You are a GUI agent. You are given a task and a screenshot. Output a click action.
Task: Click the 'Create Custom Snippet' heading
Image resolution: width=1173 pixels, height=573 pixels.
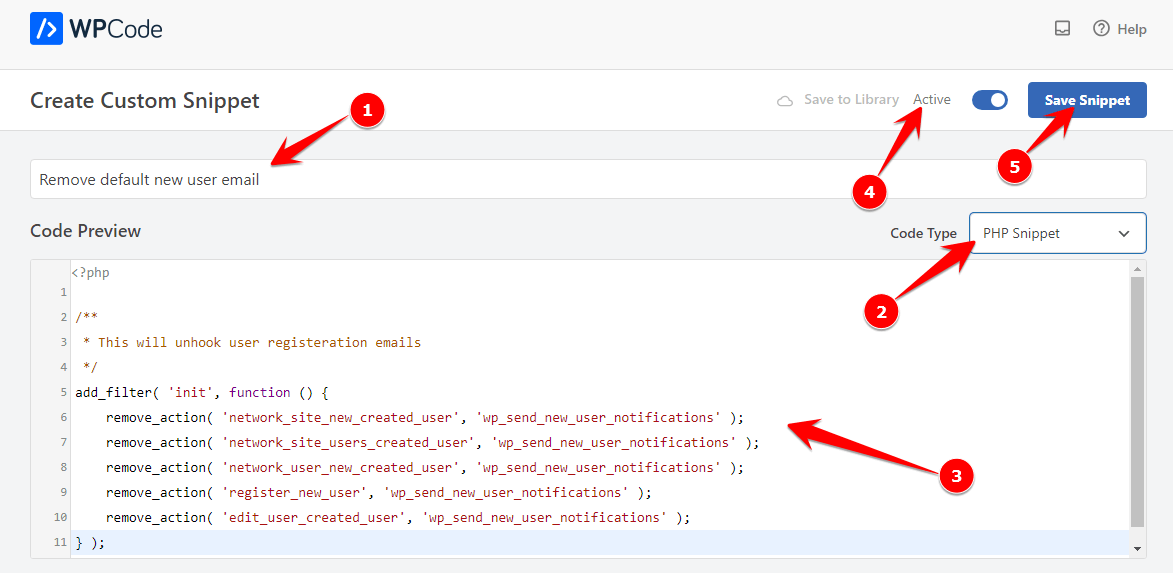[x=144, y=100]
